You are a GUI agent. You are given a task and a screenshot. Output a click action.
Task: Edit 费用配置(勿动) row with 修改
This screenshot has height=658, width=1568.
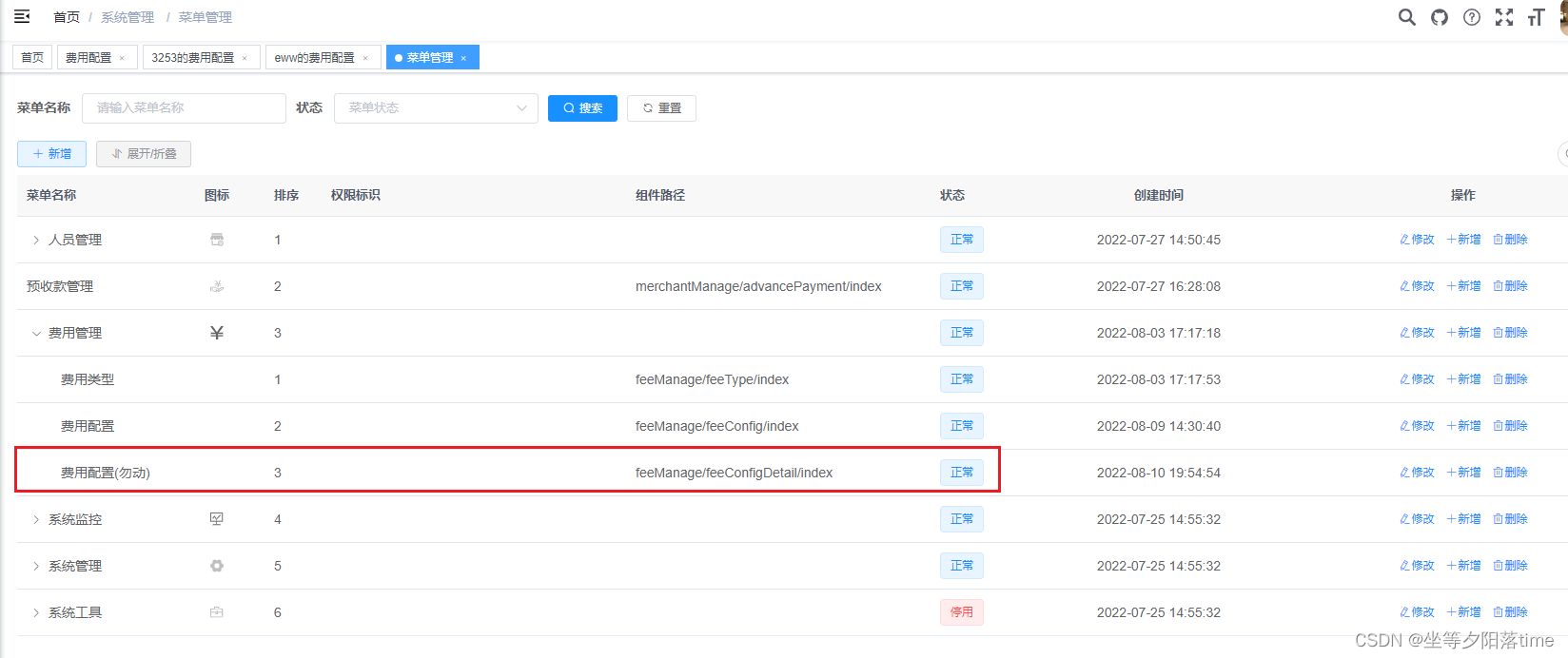1417,473
